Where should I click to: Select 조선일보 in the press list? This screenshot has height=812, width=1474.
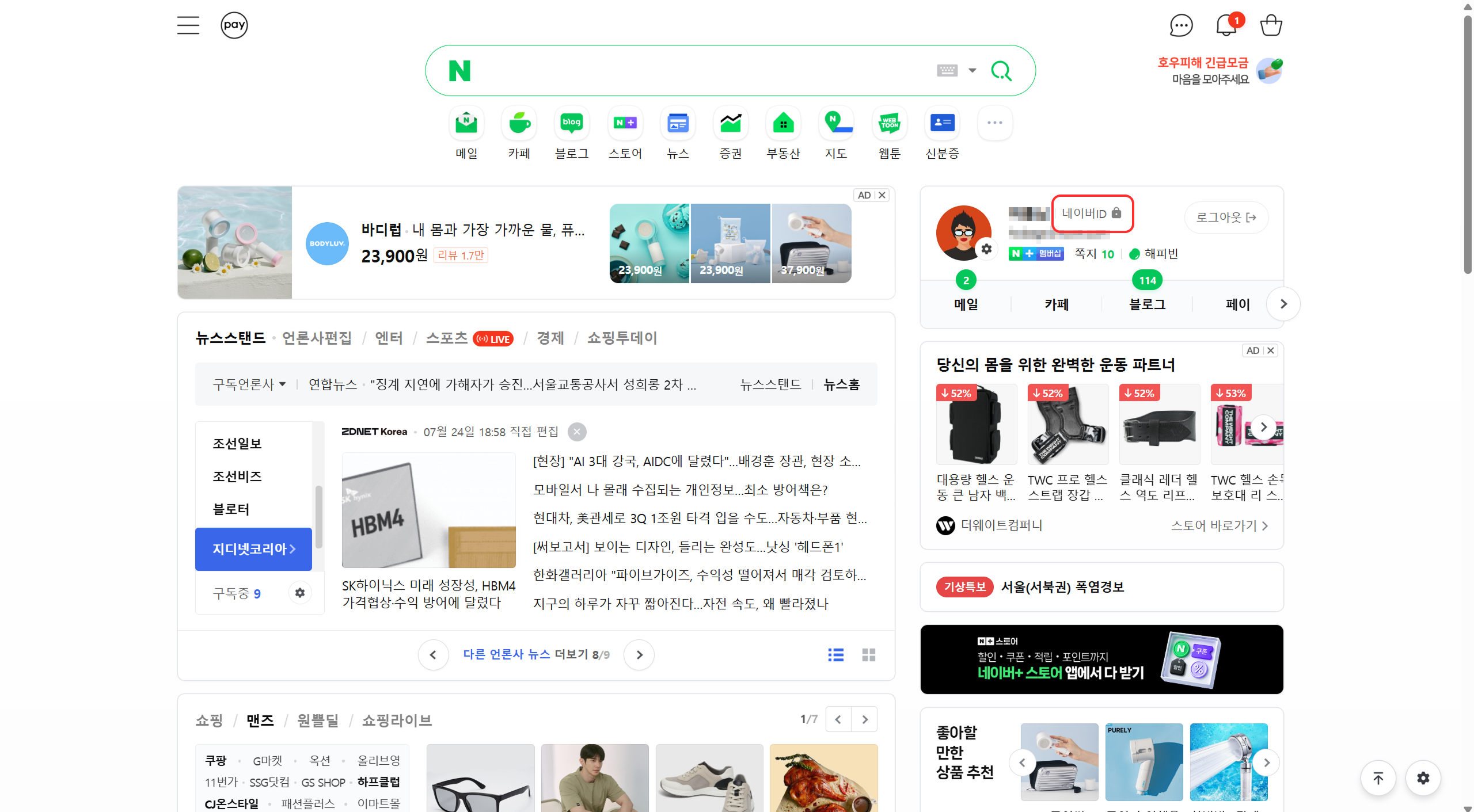coord(237,443)
